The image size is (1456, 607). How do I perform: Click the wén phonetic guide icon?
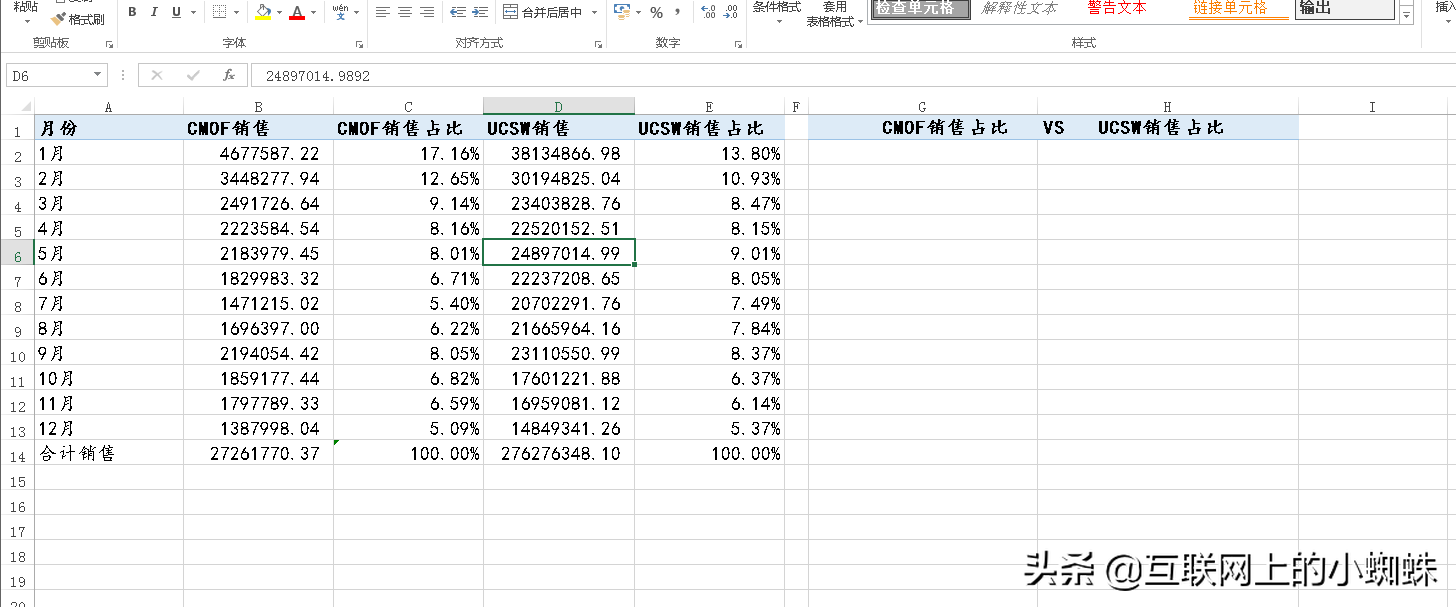click(341, 12)
